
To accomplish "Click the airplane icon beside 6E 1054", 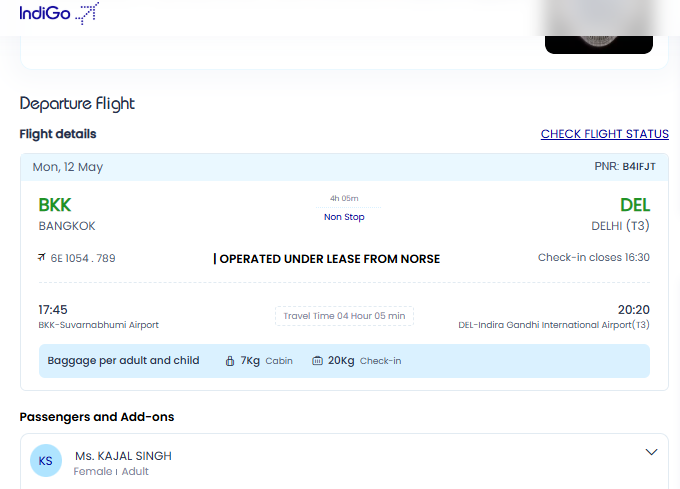I will [x=42, y=258].
